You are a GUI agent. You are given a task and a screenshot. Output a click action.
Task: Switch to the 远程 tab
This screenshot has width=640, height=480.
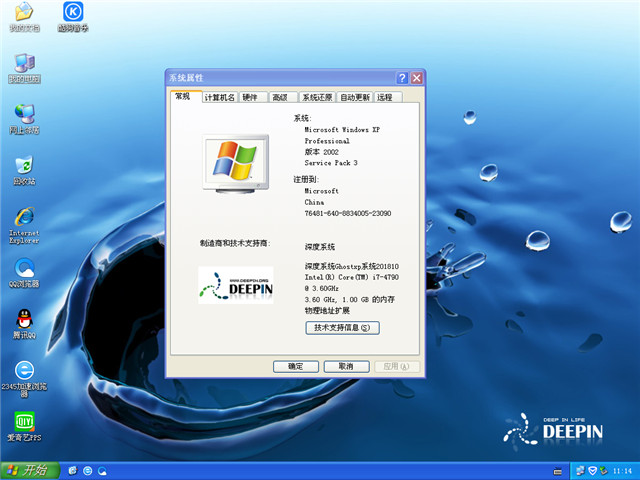point(388,97)
